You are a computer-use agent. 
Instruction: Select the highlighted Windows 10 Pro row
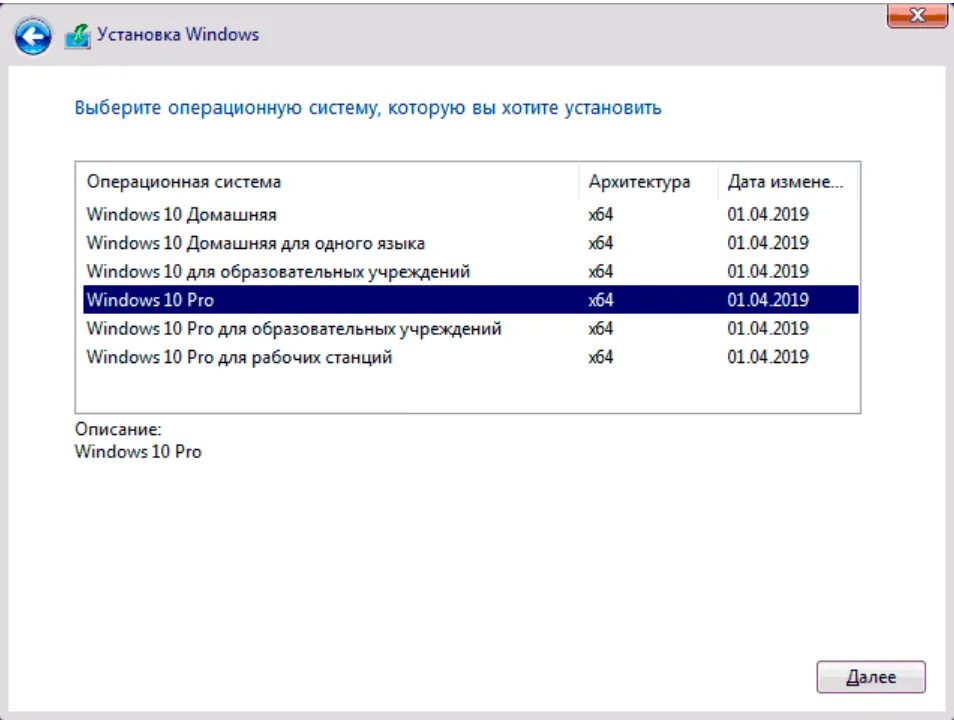[x=471, y=299]
